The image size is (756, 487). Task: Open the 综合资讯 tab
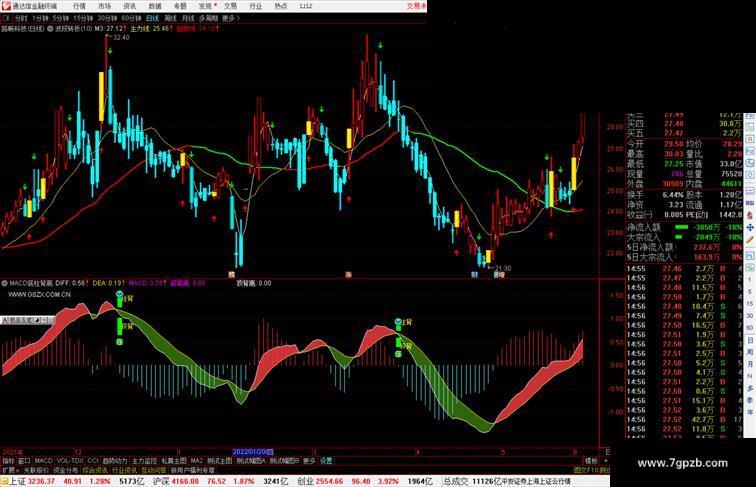coord(95,470)
